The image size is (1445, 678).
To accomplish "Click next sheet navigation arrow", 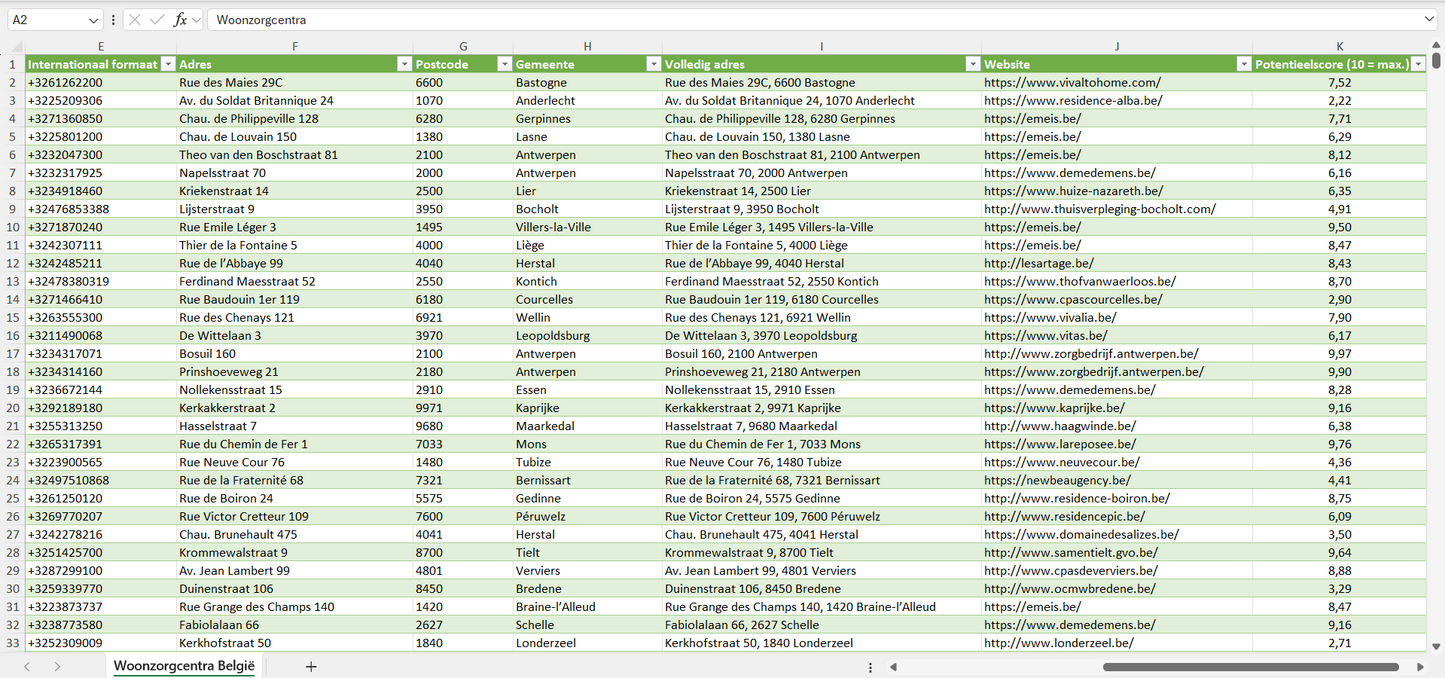I will click(x=57, y=666).
